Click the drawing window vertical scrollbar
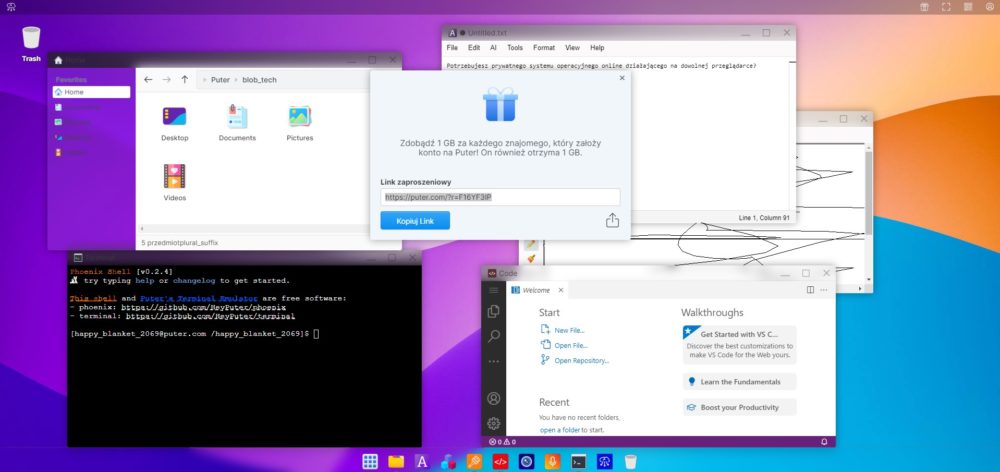 869,191
